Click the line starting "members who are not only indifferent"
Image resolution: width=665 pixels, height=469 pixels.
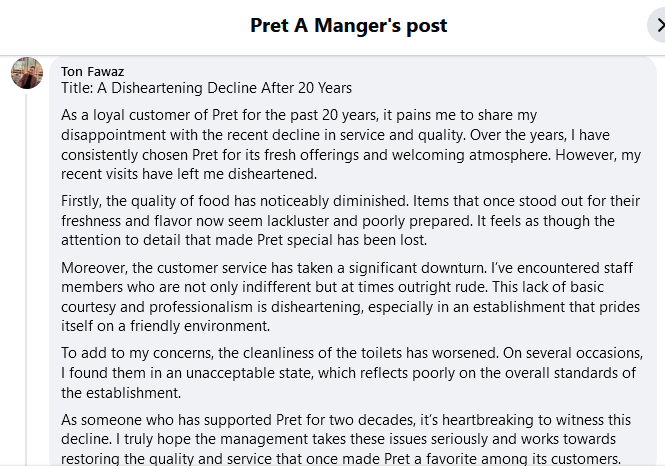[333, 287]
